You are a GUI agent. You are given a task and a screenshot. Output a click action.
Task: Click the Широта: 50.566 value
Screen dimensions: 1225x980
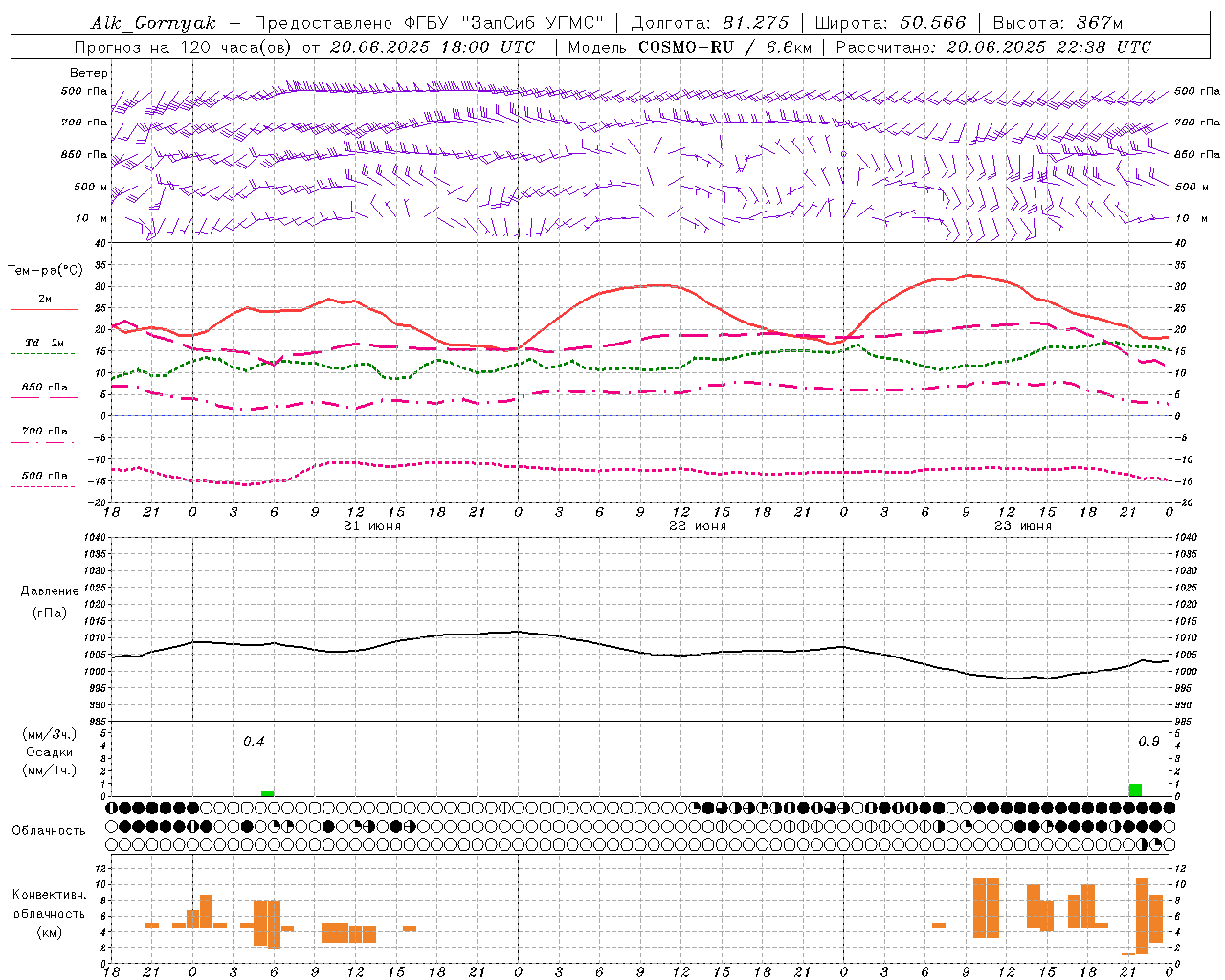(890, 23)
